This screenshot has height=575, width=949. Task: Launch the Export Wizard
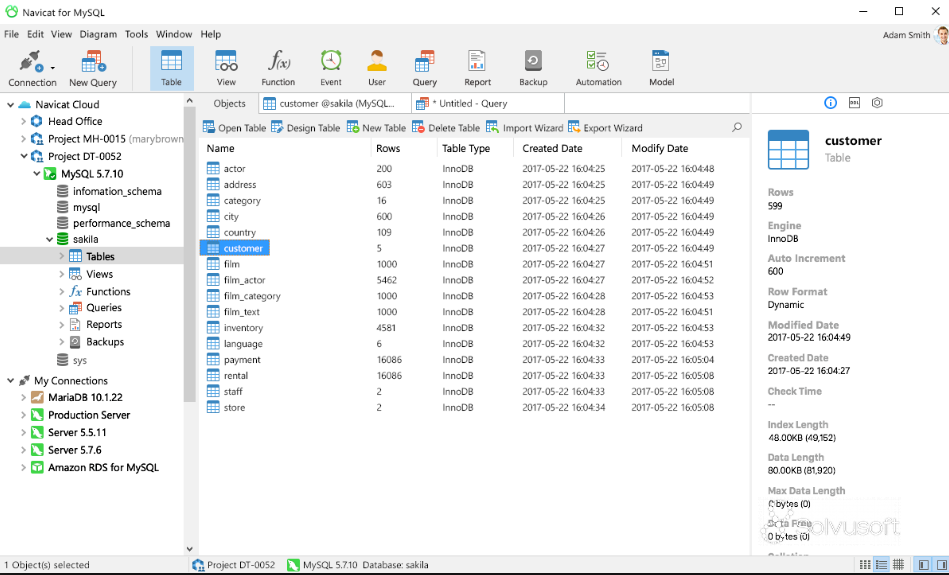point(605,128)
